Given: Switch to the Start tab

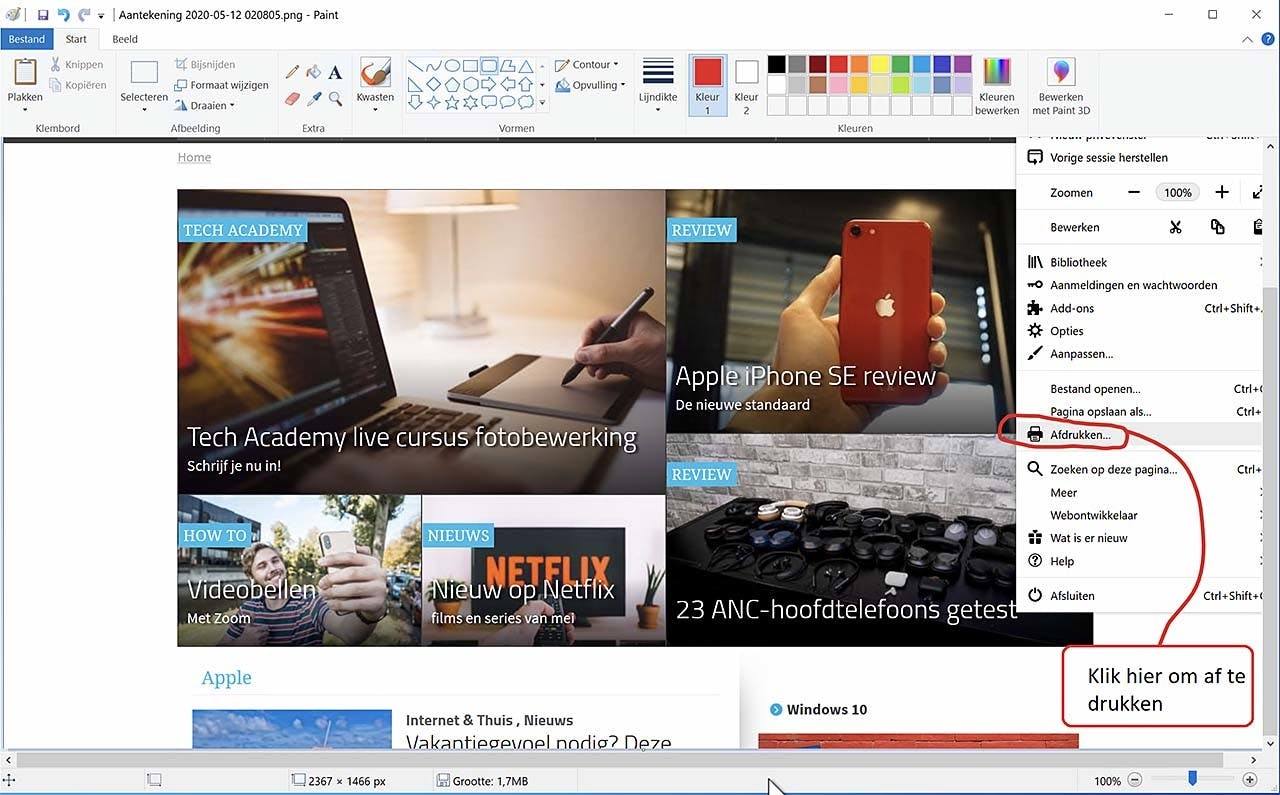Looking at the screenshot, I should [76, 39].
